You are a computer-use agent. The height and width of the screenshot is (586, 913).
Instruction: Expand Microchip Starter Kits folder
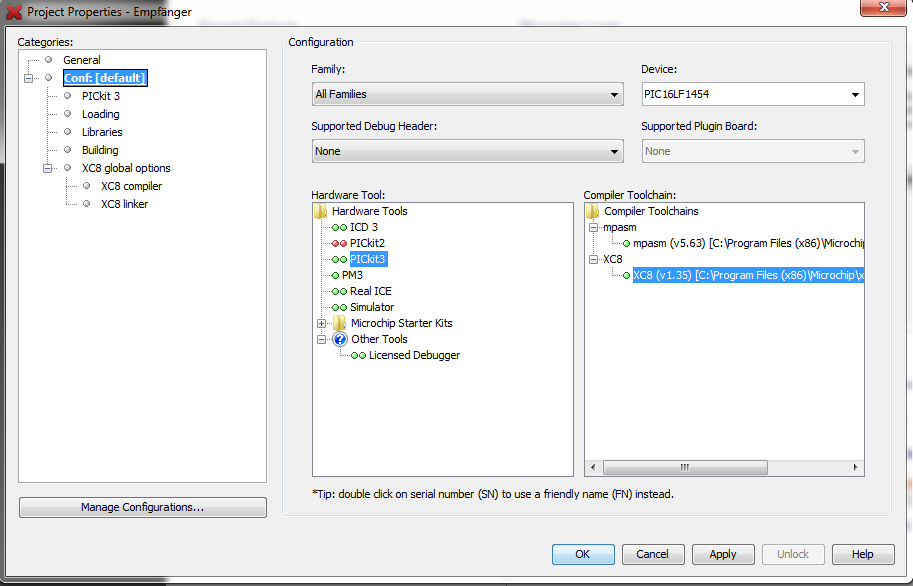(x=321, y=323)
